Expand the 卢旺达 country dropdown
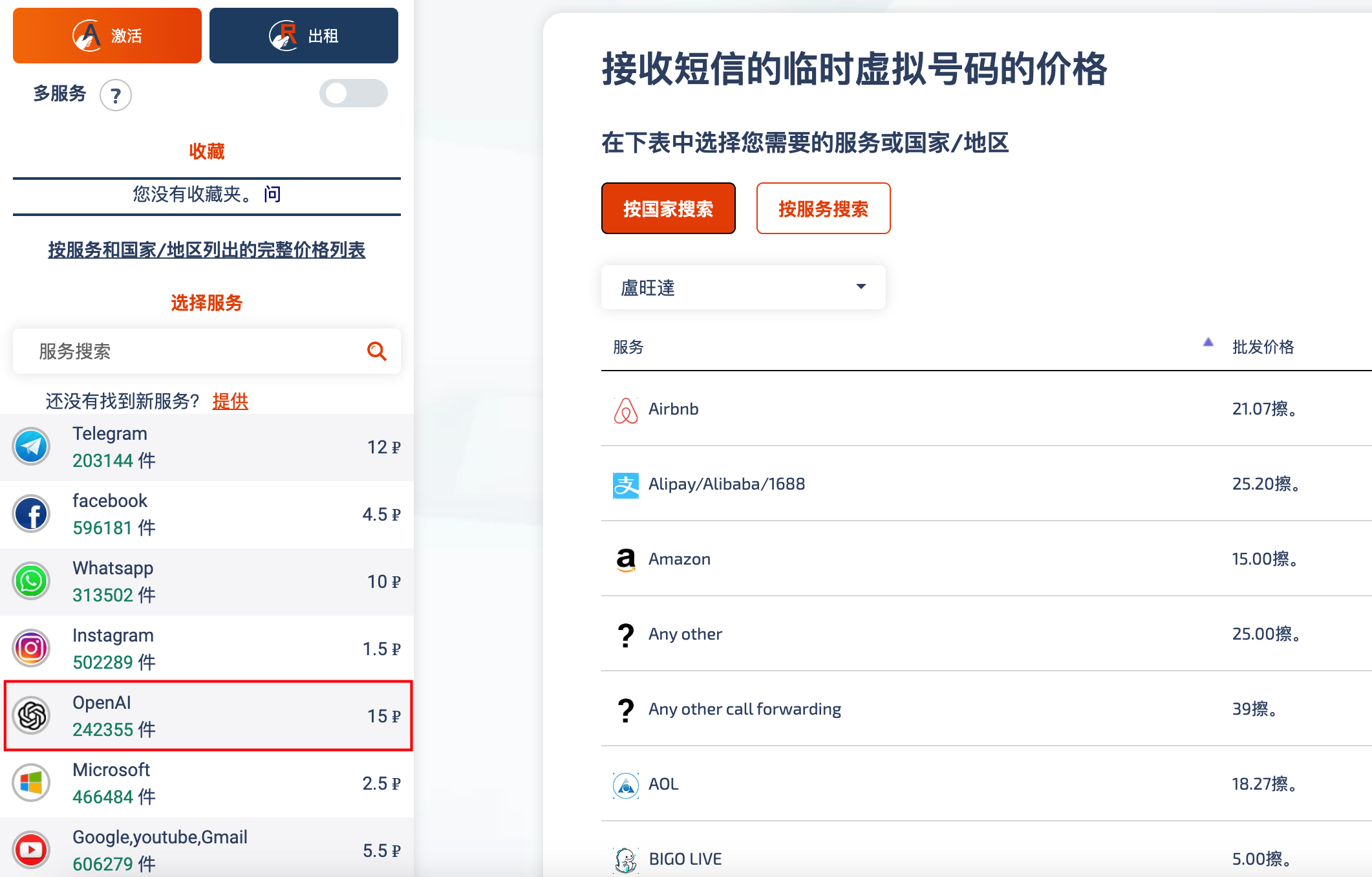Screen dimensions: 1372x877 pos(862,289)
